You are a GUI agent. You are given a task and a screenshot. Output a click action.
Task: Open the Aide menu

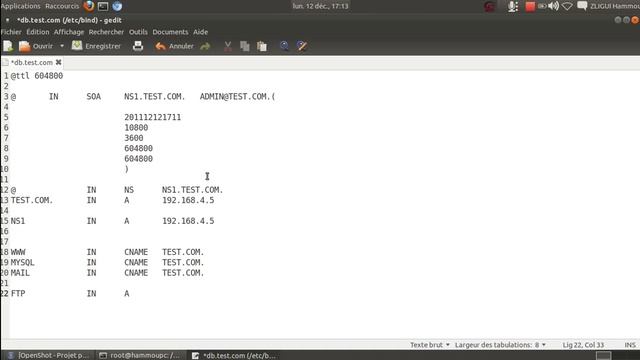pos(200,32)
